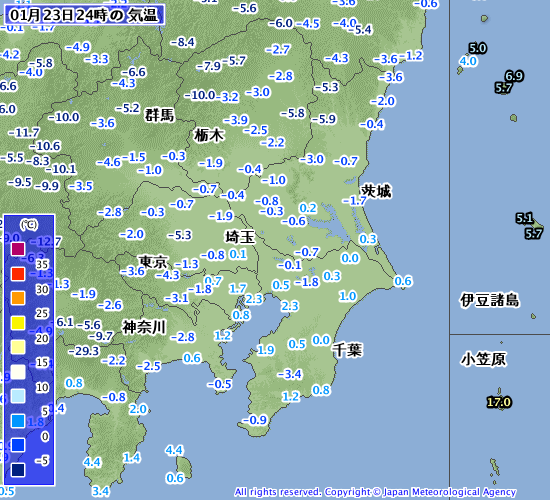Screen dimensions: 550x500
Task: Click the −4.6 temperature reading
Action: click(x=109, y=162)
